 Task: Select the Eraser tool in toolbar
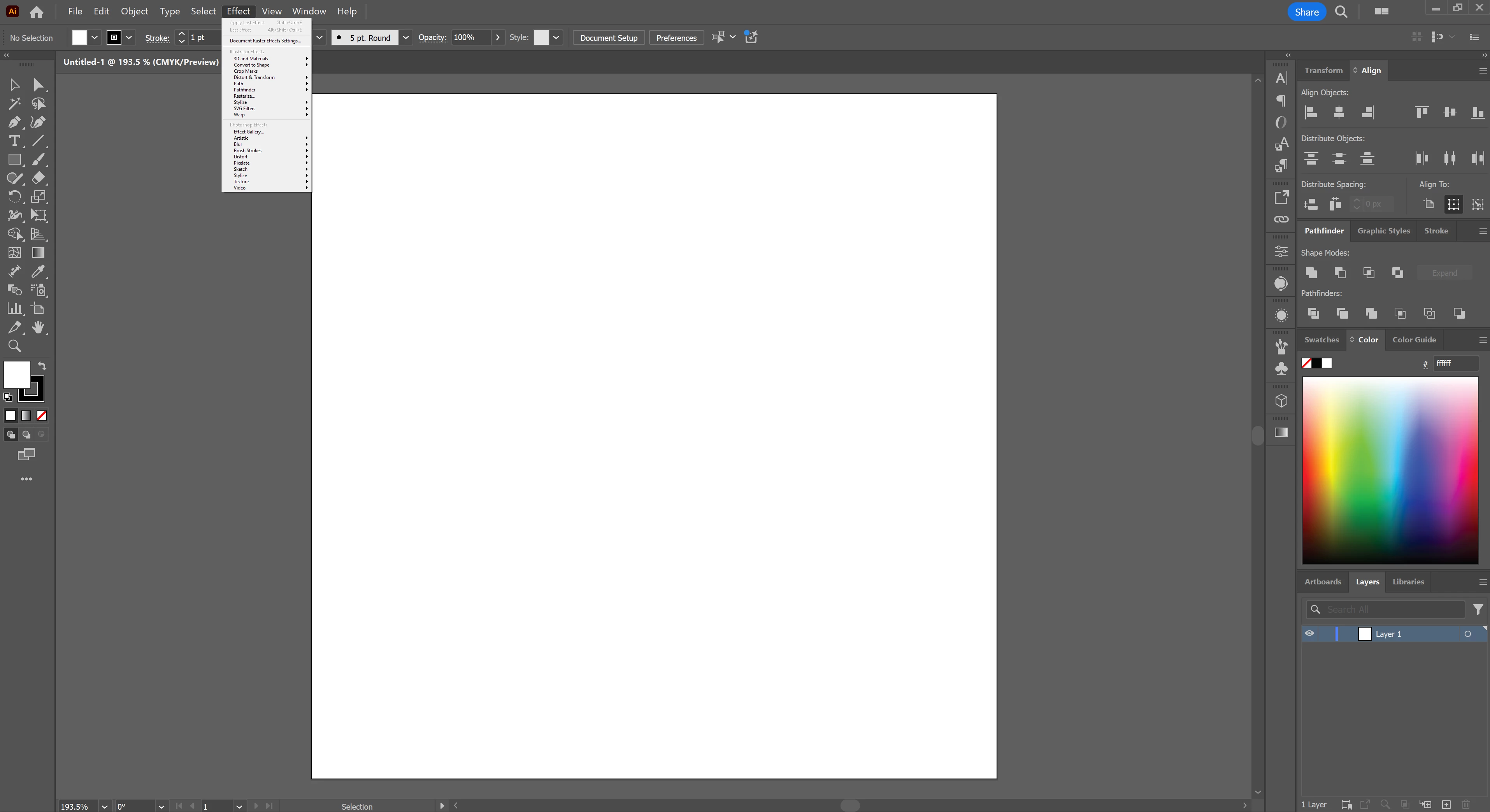38,178
